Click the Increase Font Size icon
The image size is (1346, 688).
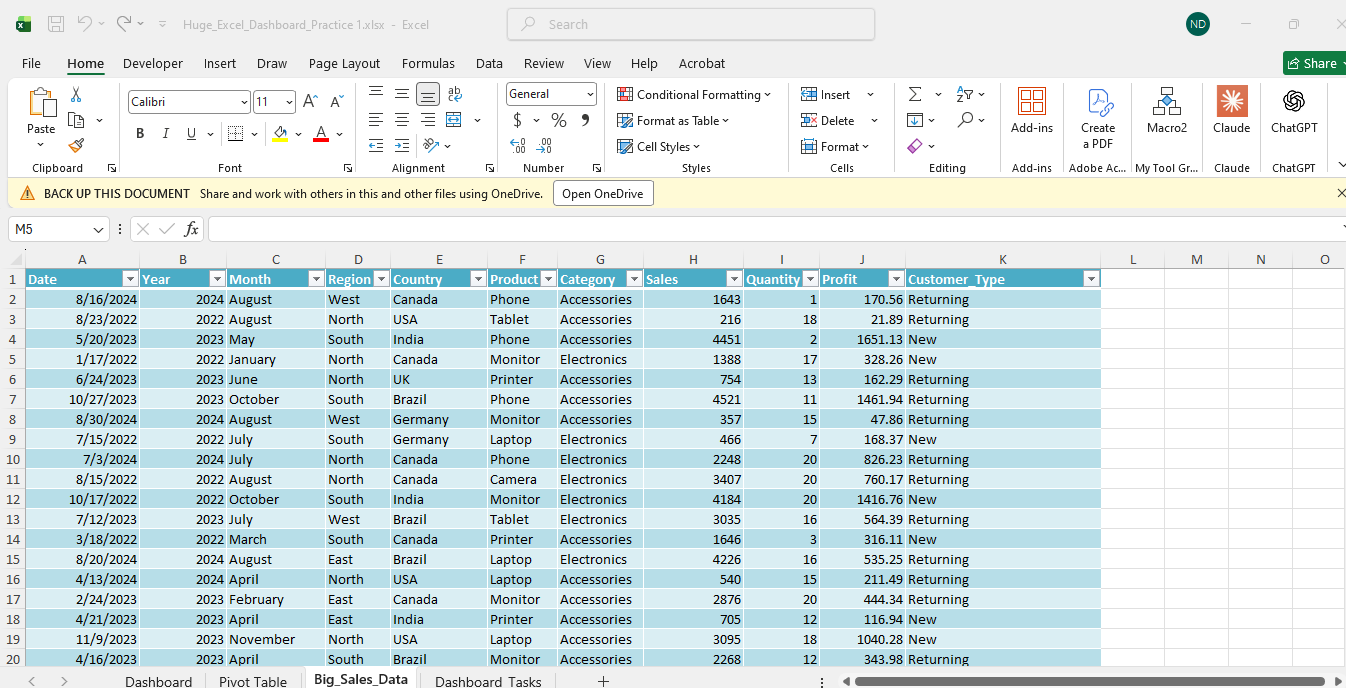(310, 102)
